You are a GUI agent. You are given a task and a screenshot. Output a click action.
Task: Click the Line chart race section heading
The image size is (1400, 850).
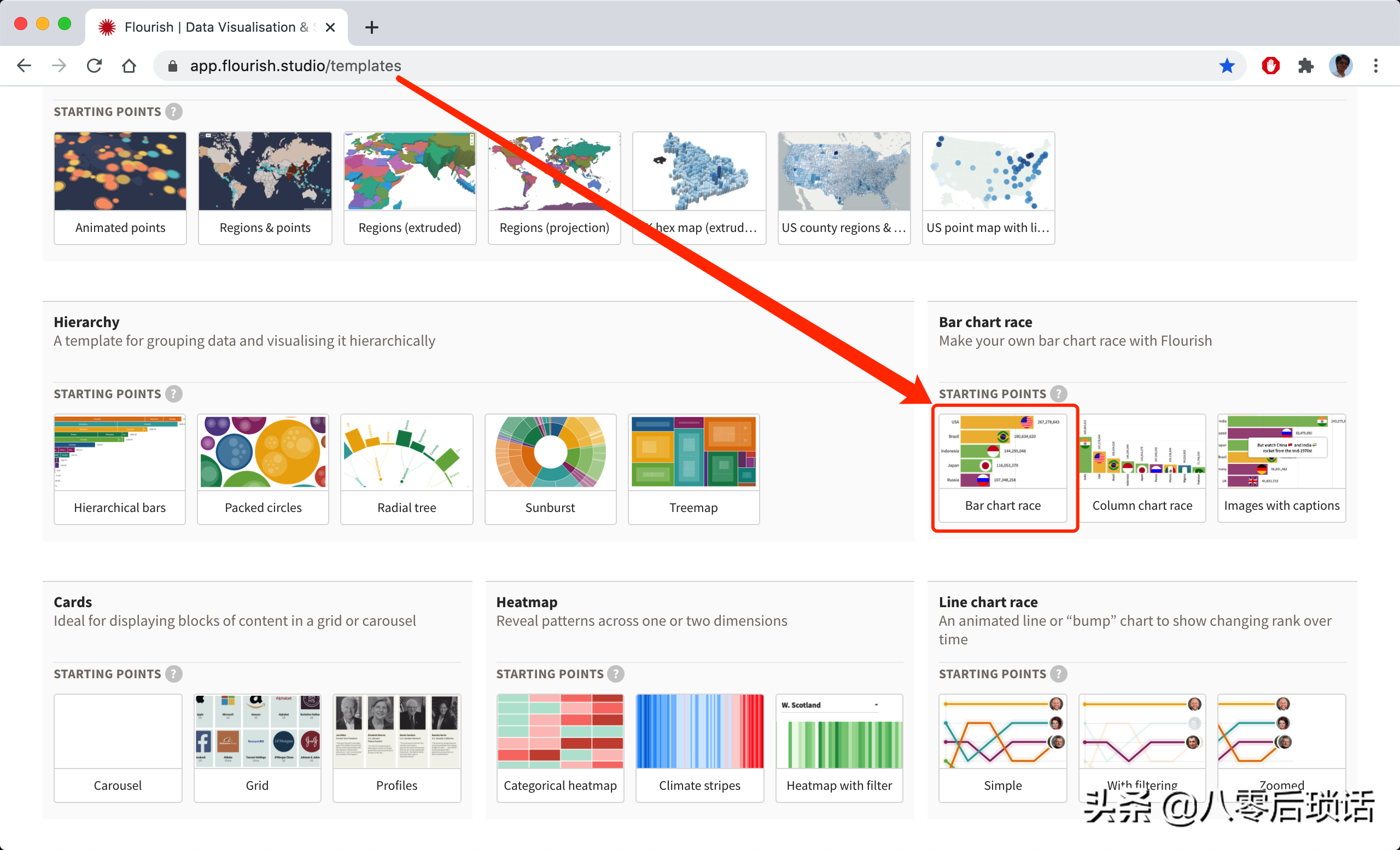click(988, 602)
